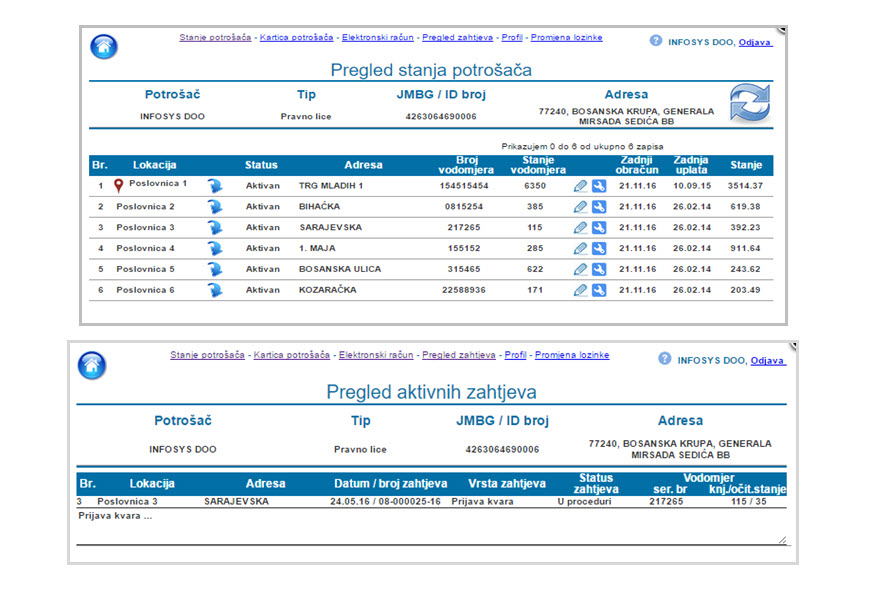
Task: Click the blue arrow icon for Poslovnica 2
Action: (215, 207)
